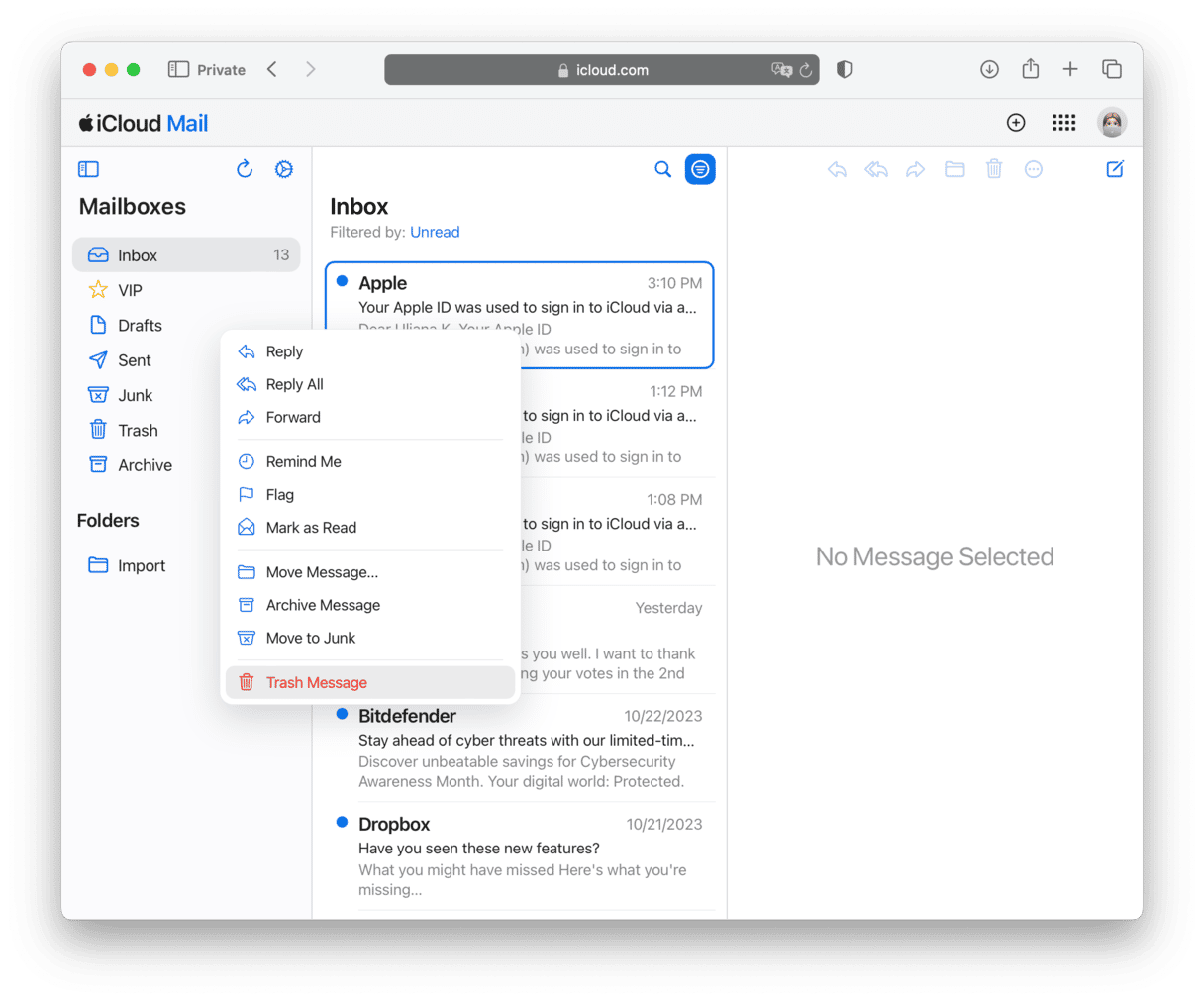
Task: Choose Move to Junk in context menu
Action: click(370, 638)
